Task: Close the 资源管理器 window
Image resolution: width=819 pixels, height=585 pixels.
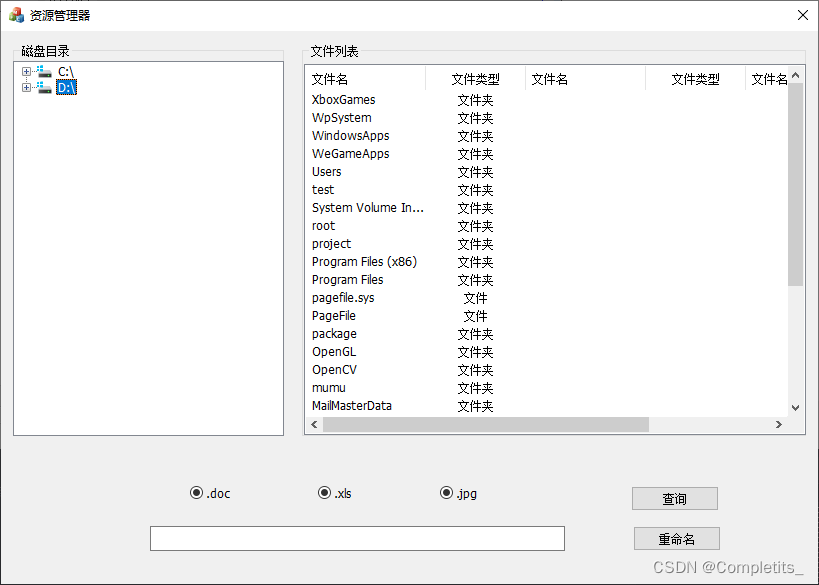Action: pyautogui.click(x=803, y=15)
